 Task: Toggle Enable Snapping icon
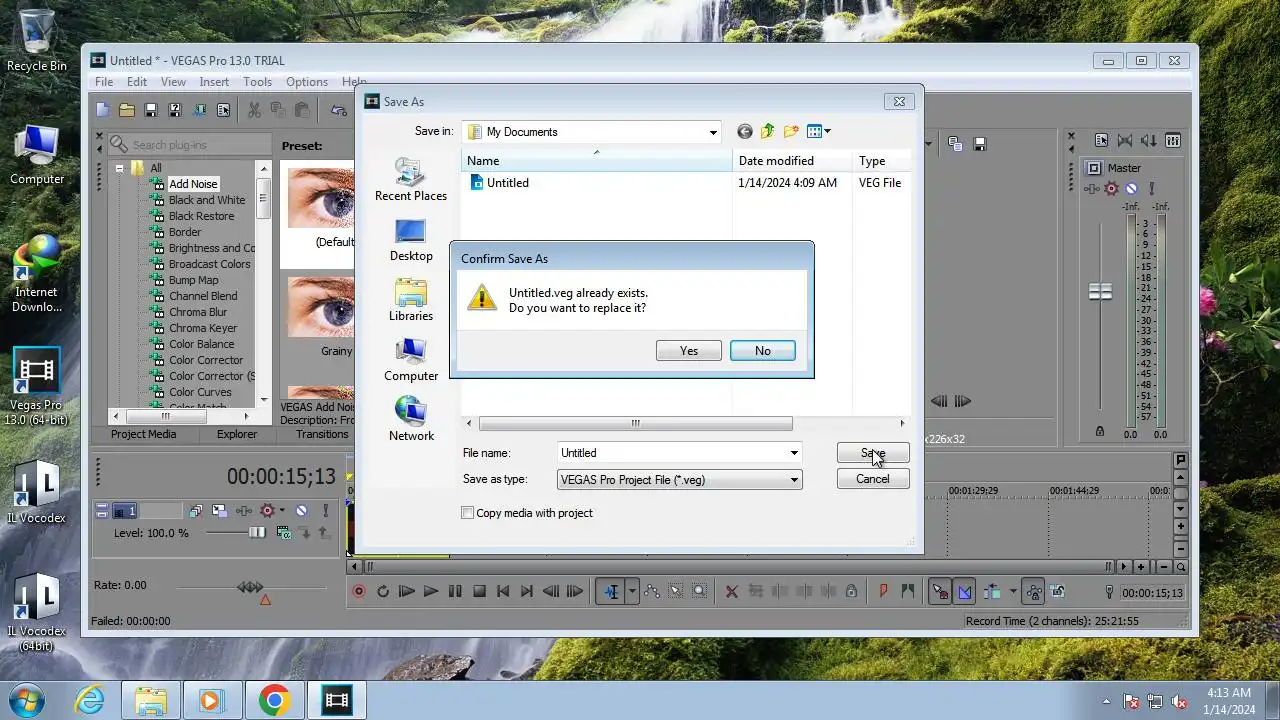click(940, 591)
